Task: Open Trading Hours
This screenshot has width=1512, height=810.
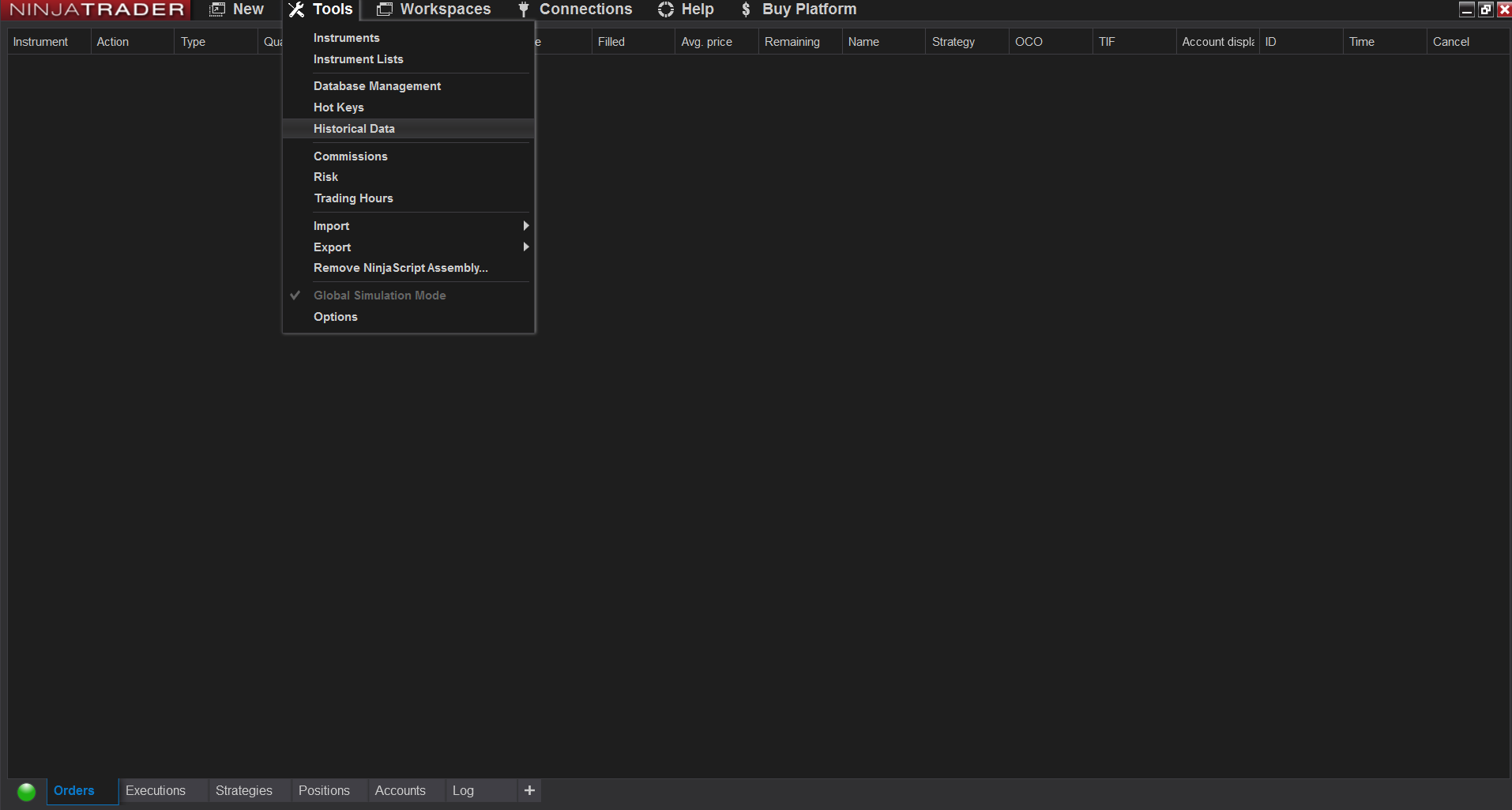Action: [x=408, y=198]
